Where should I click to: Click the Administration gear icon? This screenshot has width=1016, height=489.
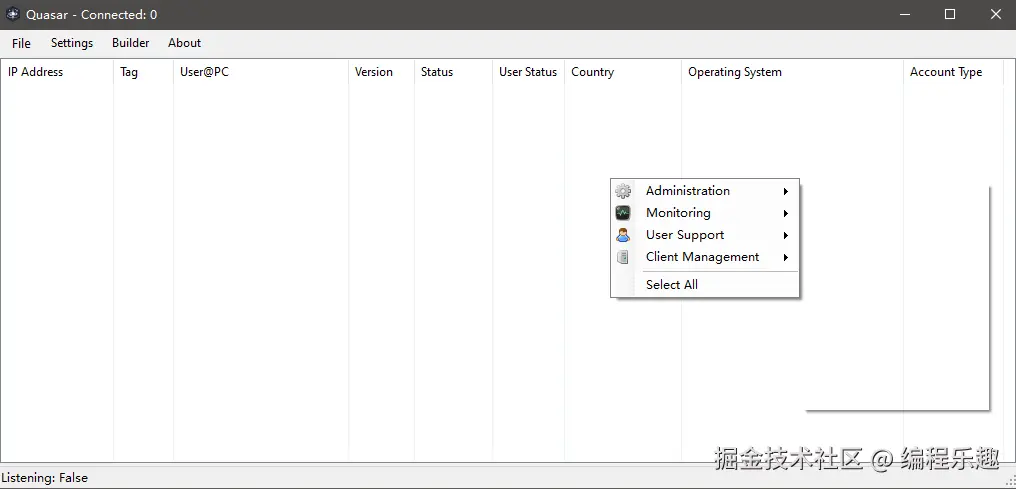click(623, 191)
